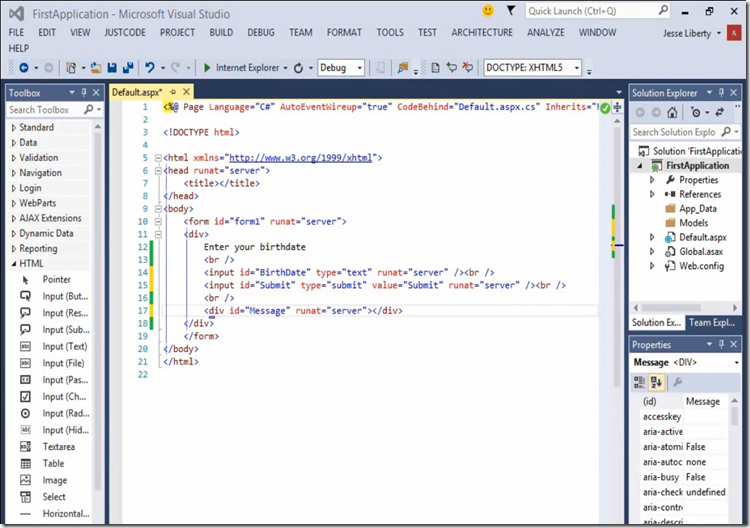Open the BUILD menu

pos(221,33)
